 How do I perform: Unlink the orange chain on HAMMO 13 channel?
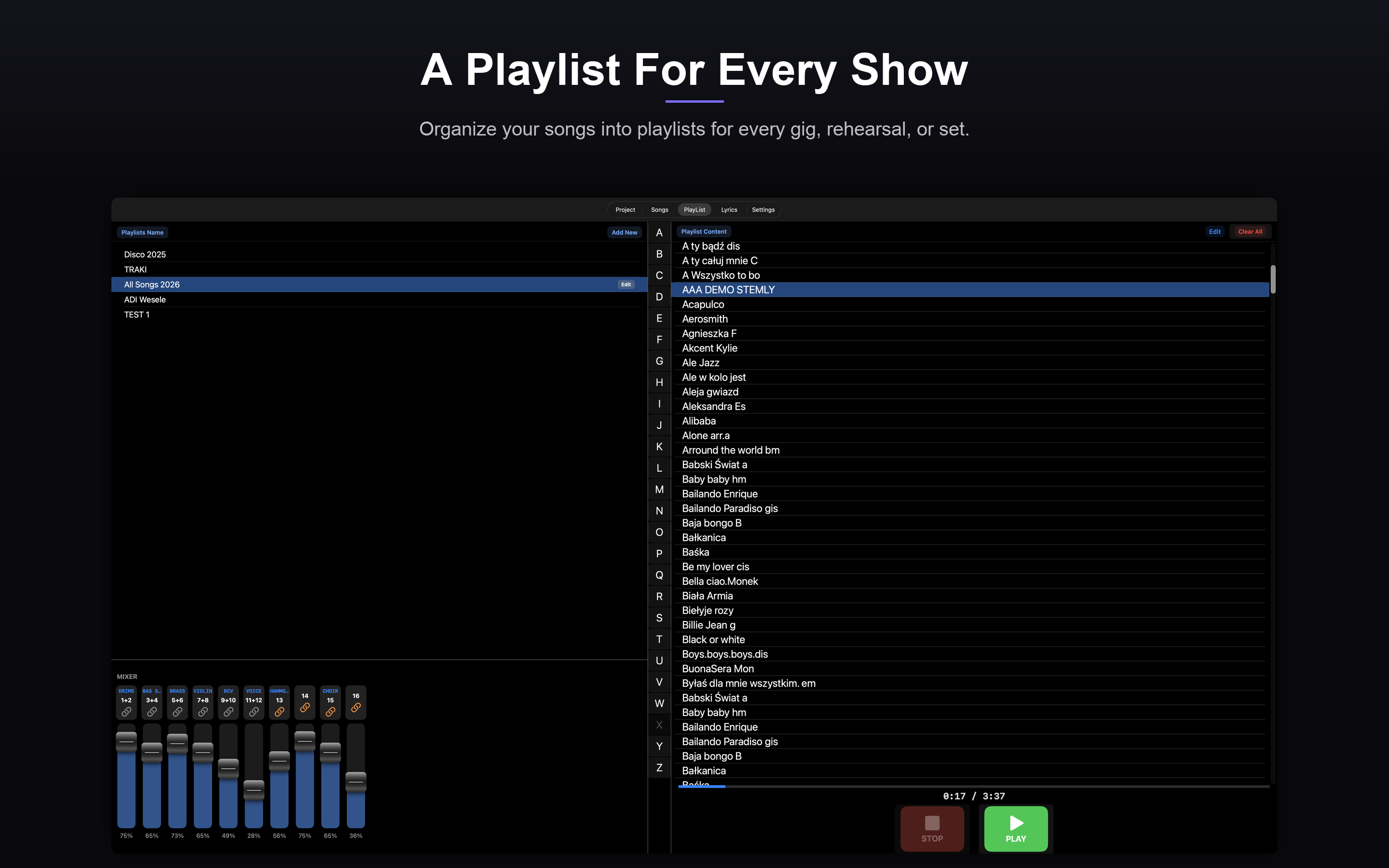280,712
